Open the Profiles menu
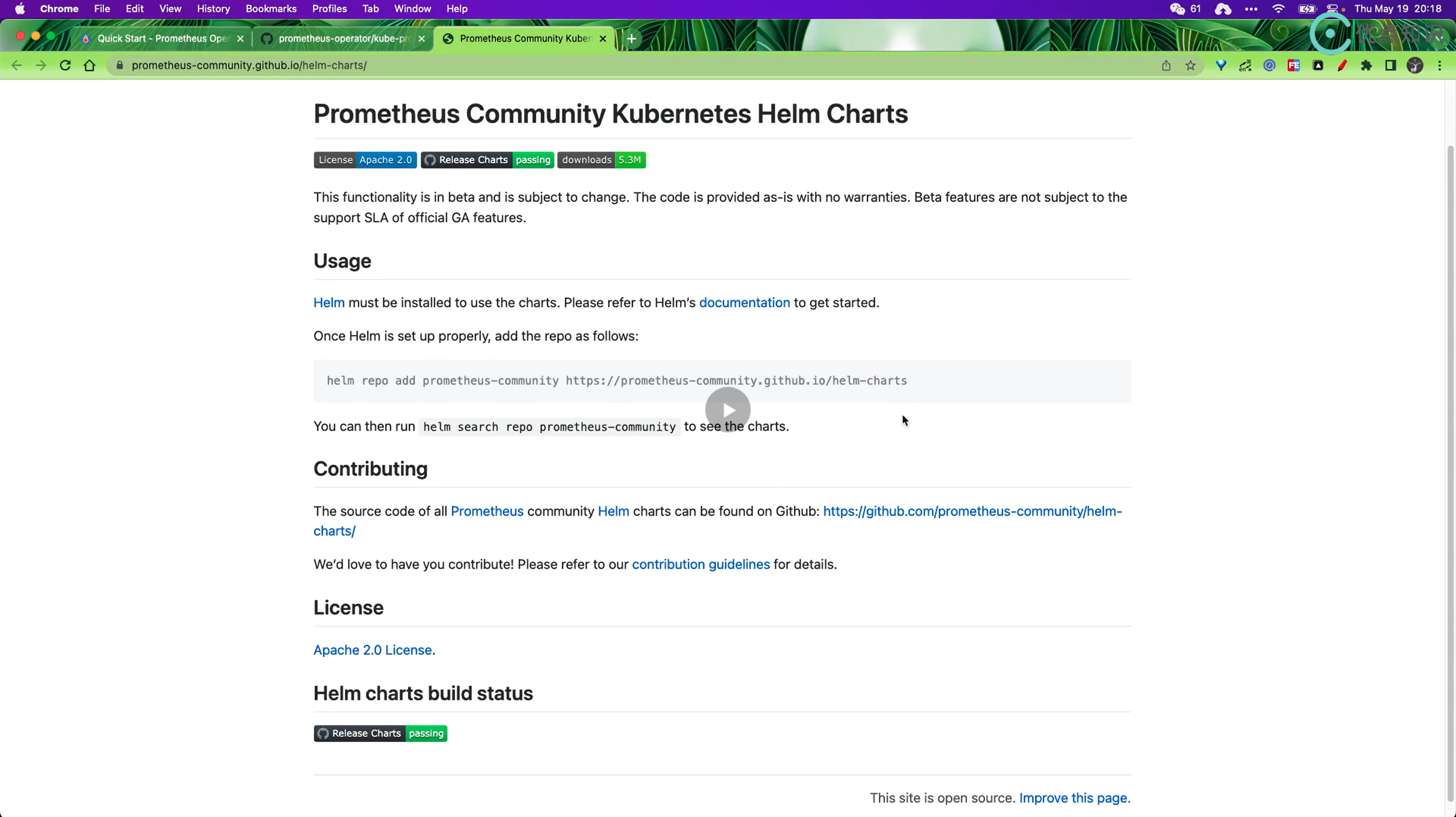The height and width of the screenshot is (817, 1456). [329, 9]
